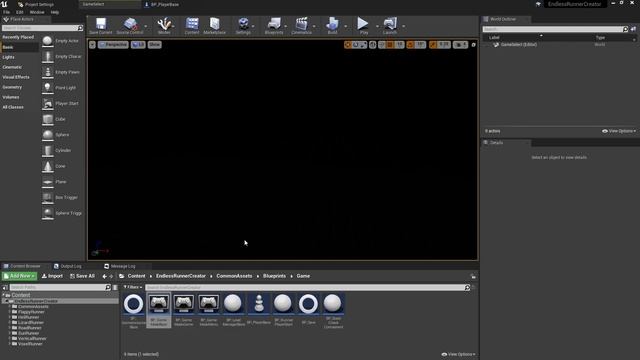Toggle surface snapping in the viewport toolbar
Image resolution: width=640 pixels, height=360 pixels.
382,44
